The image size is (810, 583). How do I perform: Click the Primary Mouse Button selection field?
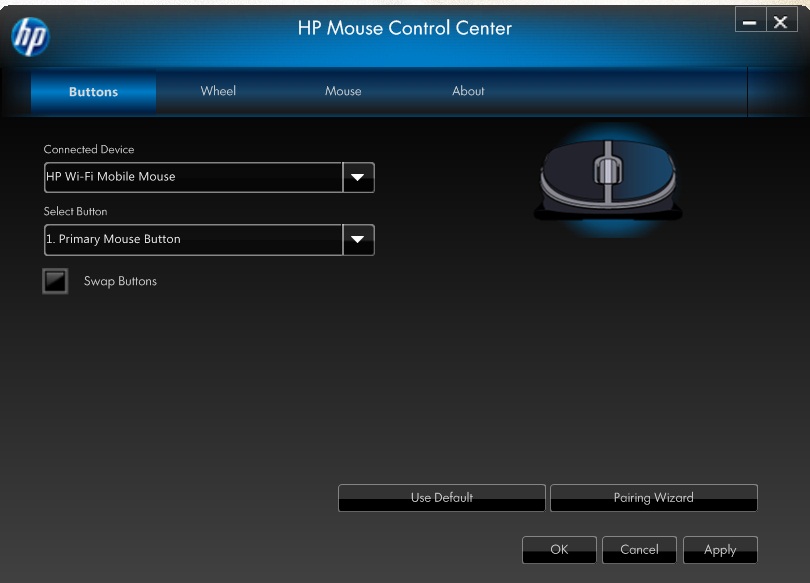193,240
